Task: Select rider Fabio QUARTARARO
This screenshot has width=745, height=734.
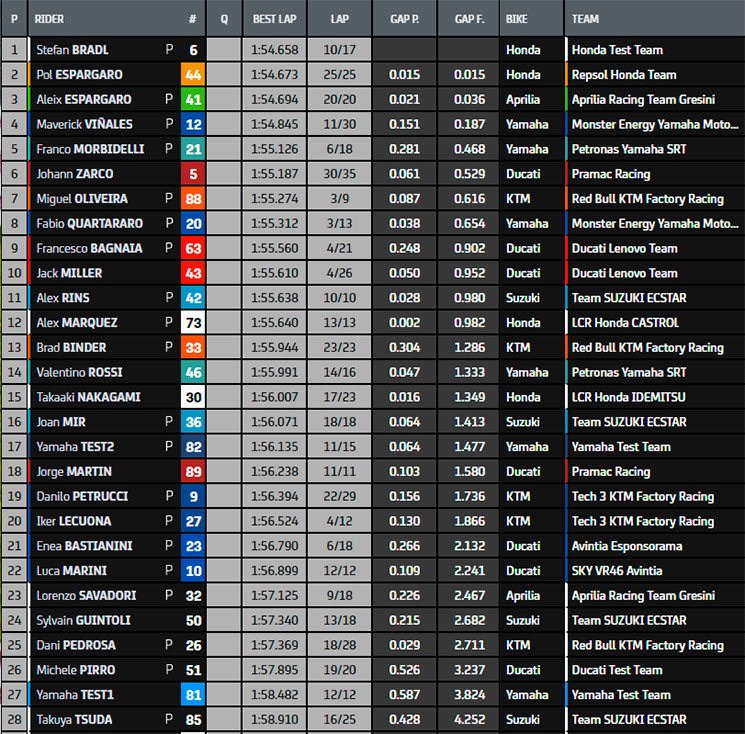Action: (89, 223)
